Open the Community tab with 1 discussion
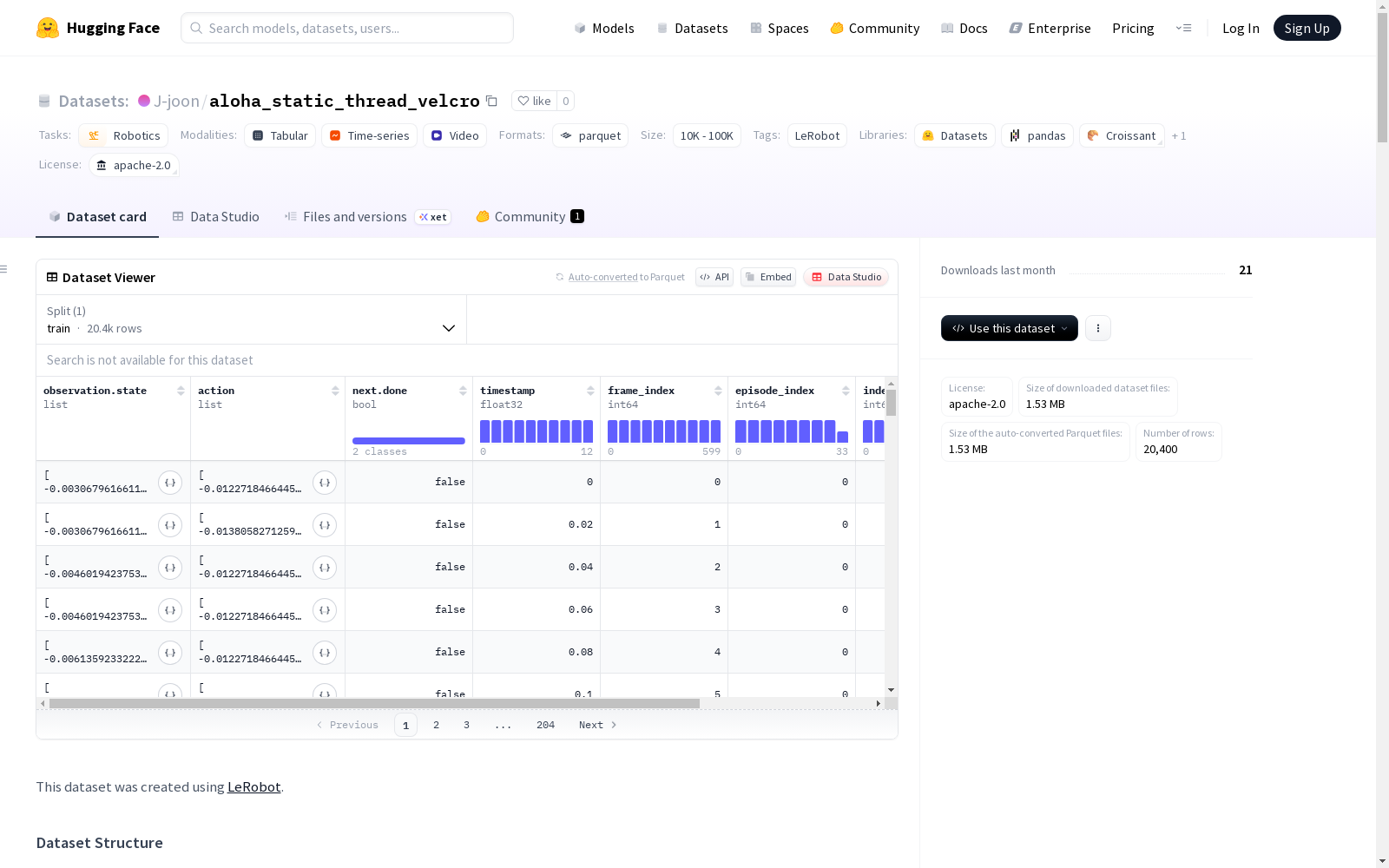The height and width of the screenshot is (868, 1389). click(x=530, y=217)
